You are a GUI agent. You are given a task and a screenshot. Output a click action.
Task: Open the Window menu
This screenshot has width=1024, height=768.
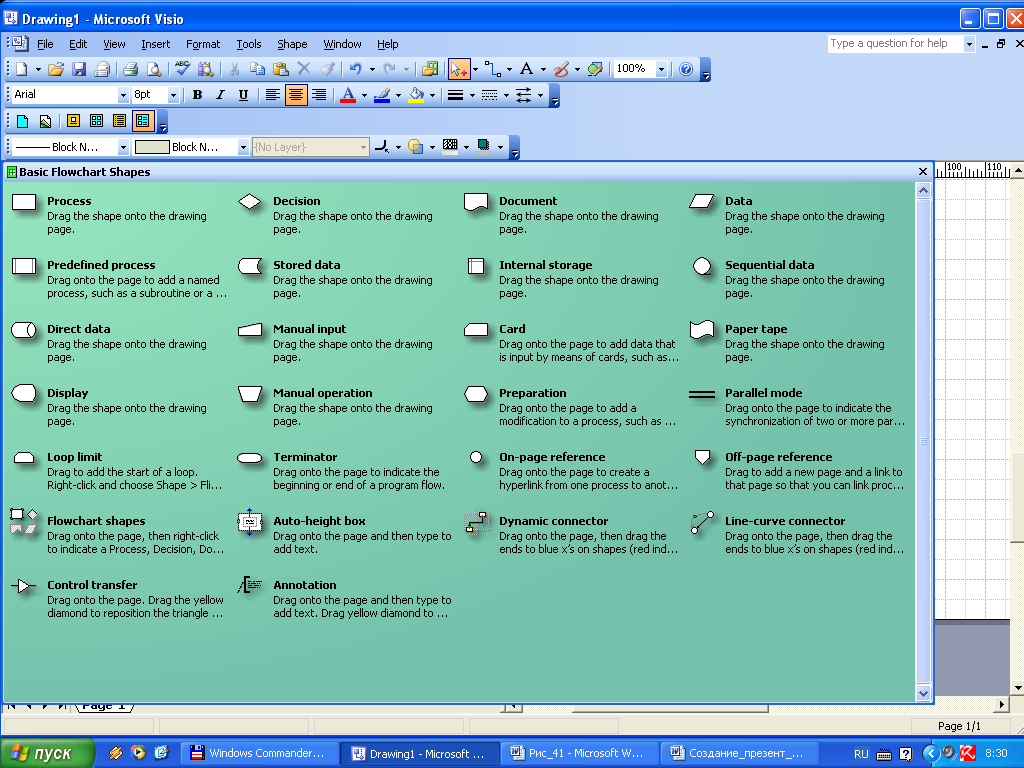(342, 44)
